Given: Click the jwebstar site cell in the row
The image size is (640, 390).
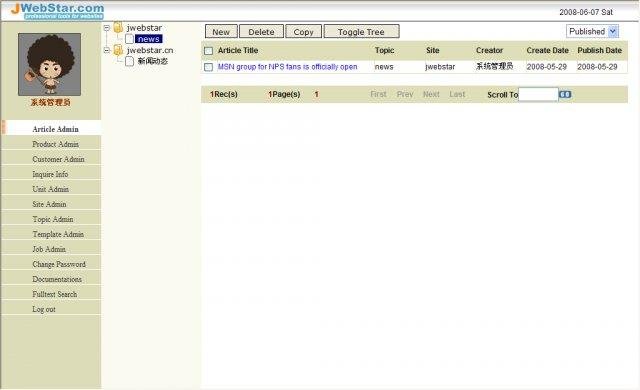Looking at the screenshot, I should tap(440, 67).
